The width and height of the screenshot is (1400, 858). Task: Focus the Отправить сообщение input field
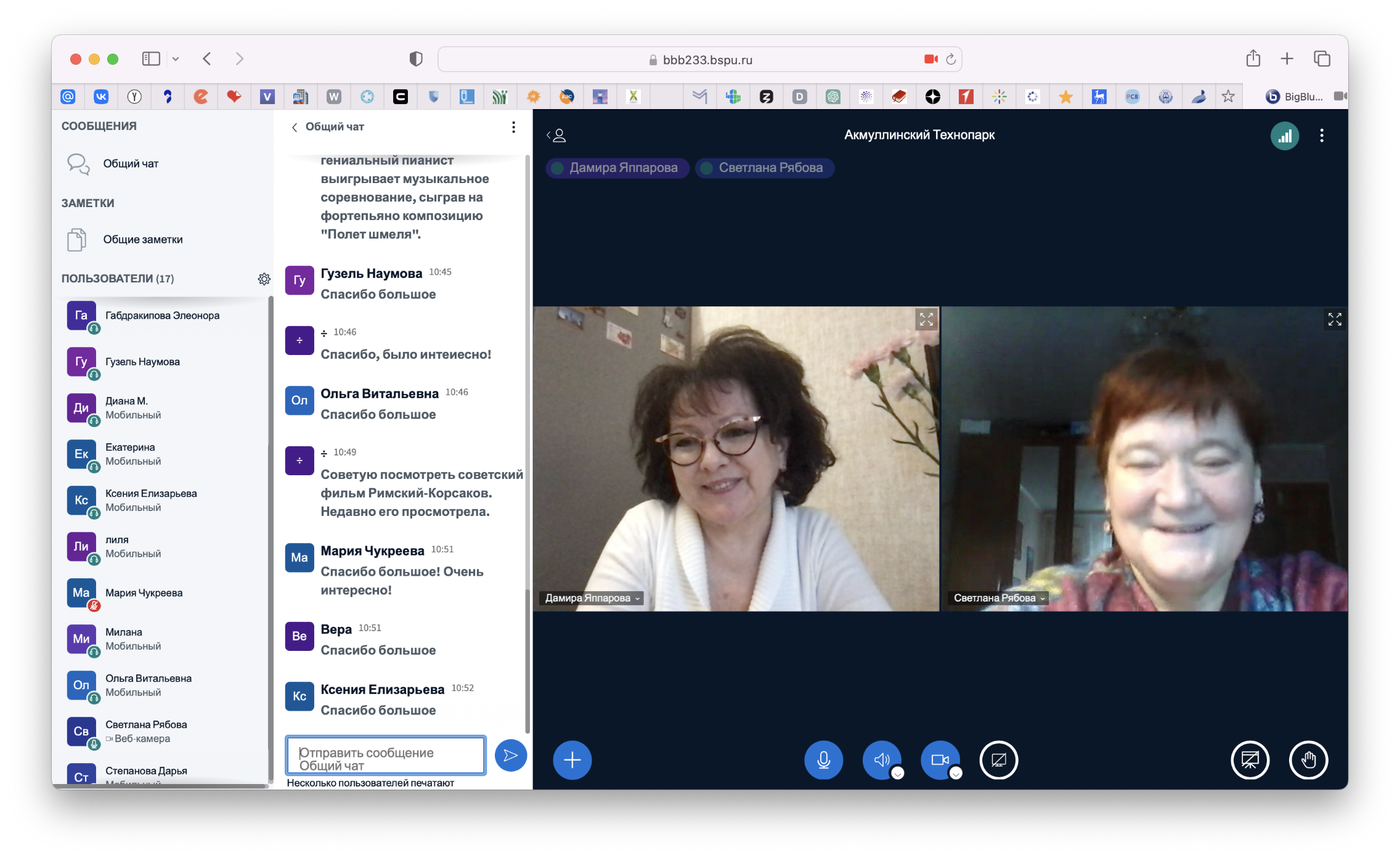[x=386, y=755]
